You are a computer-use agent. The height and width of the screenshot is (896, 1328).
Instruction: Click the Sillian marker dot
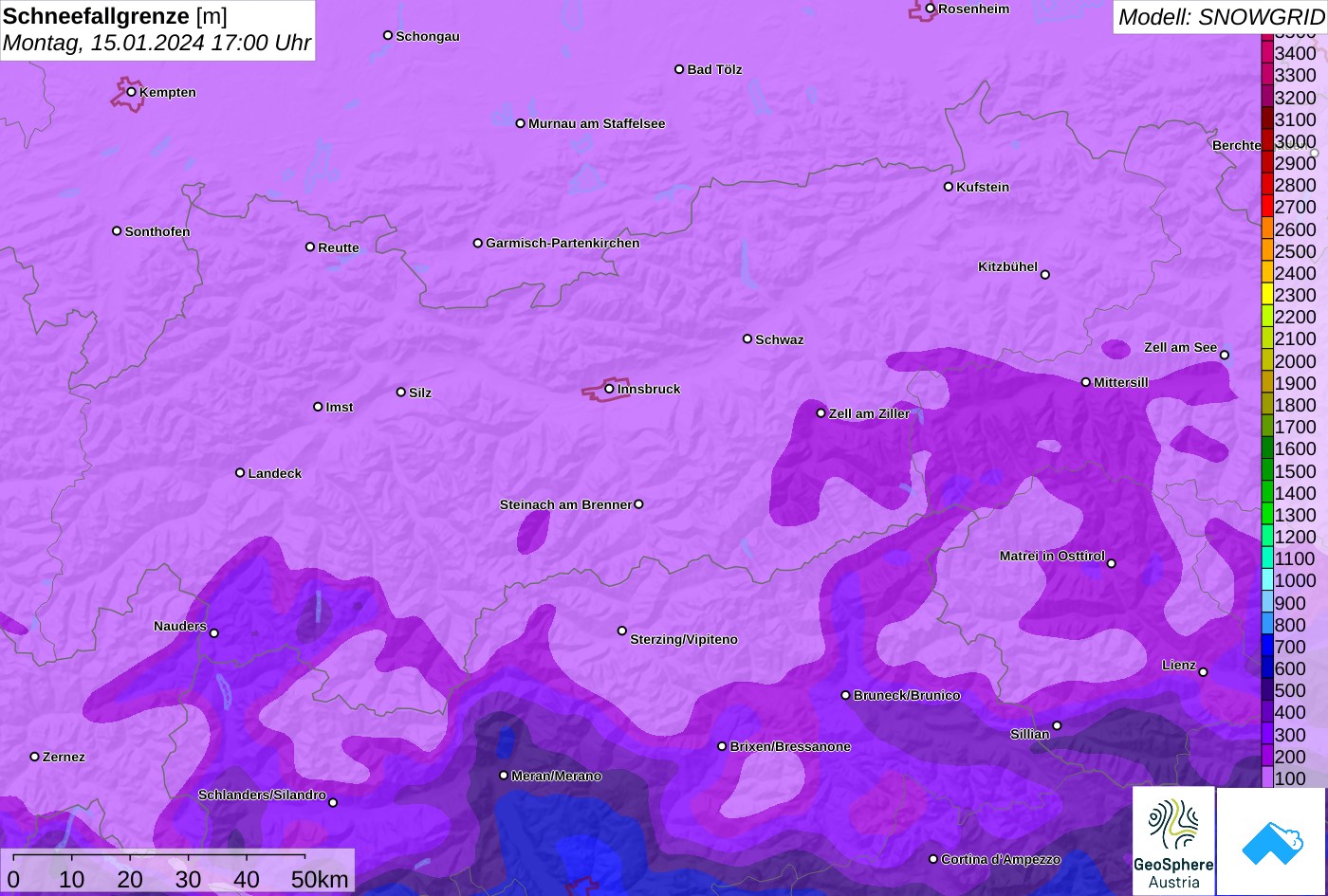pos(1057,726)
